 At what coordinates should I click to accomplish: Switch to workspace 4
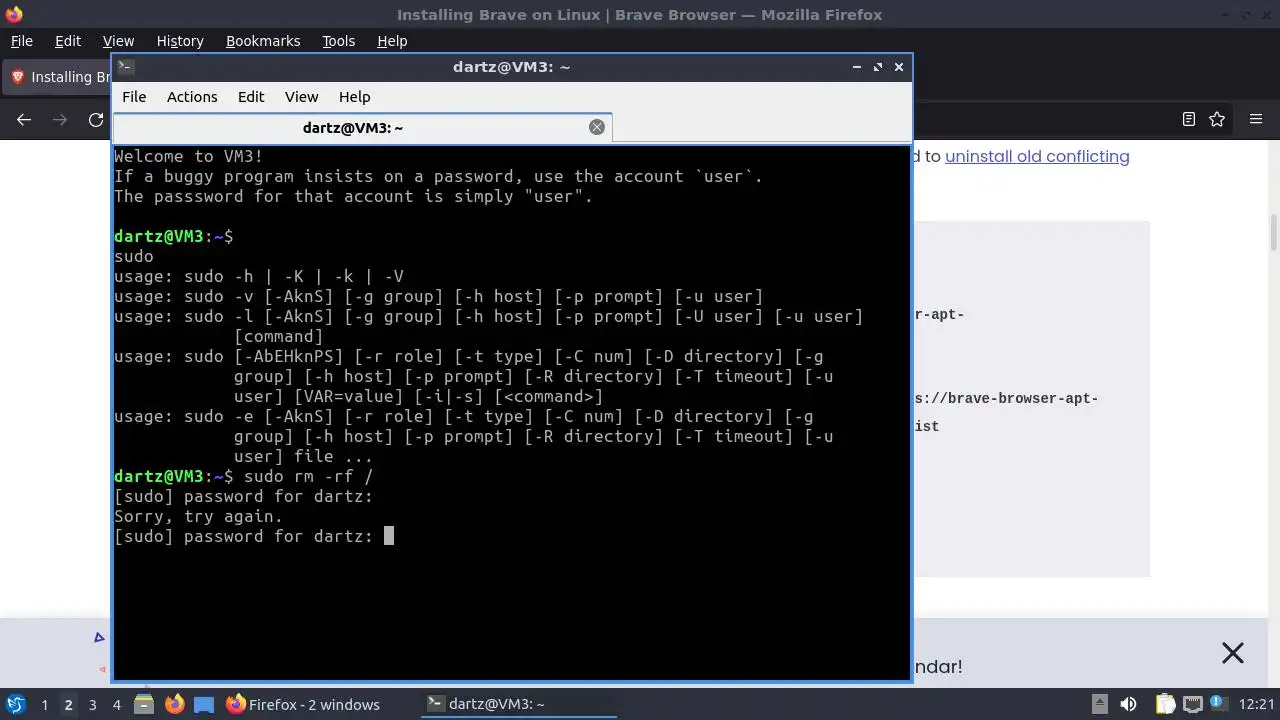tap(116, 705)
